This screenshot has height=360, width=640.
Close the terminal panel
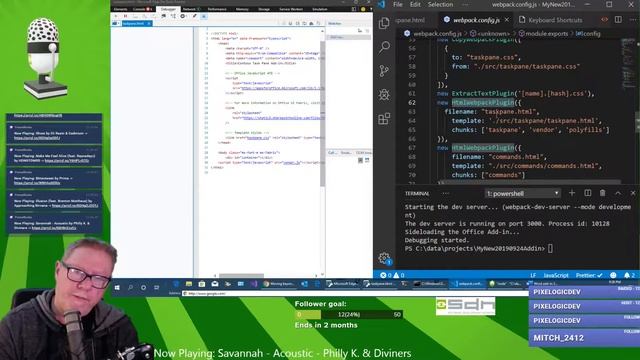pos(633,193)
